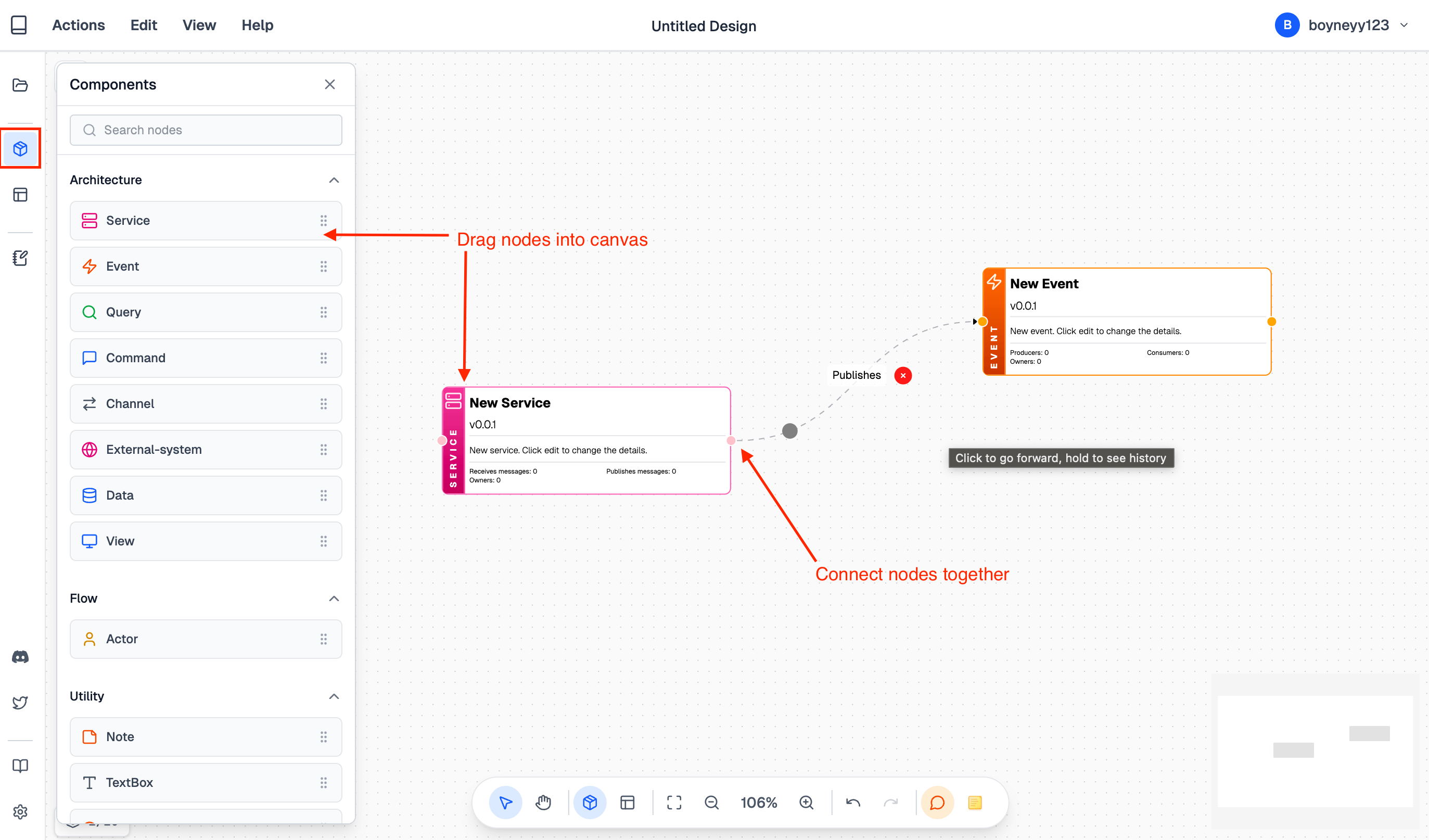The image size is (1429, 840).
Task: Toggle the notes panel in bottom toolbar
Action: 975,802
